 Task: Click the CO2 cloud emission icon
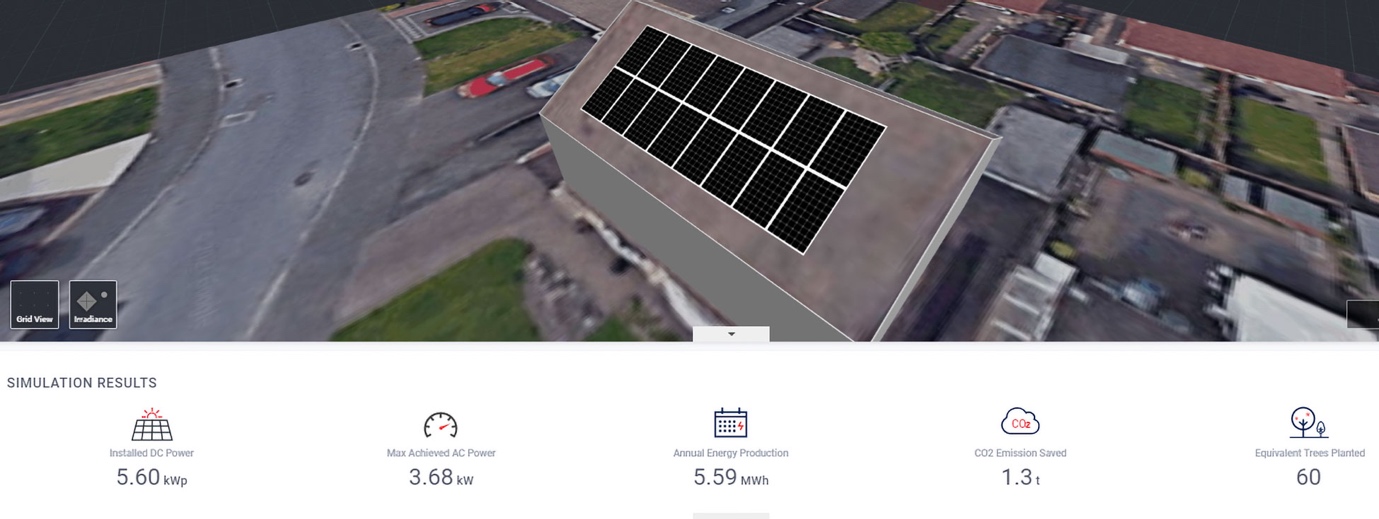1020,423
